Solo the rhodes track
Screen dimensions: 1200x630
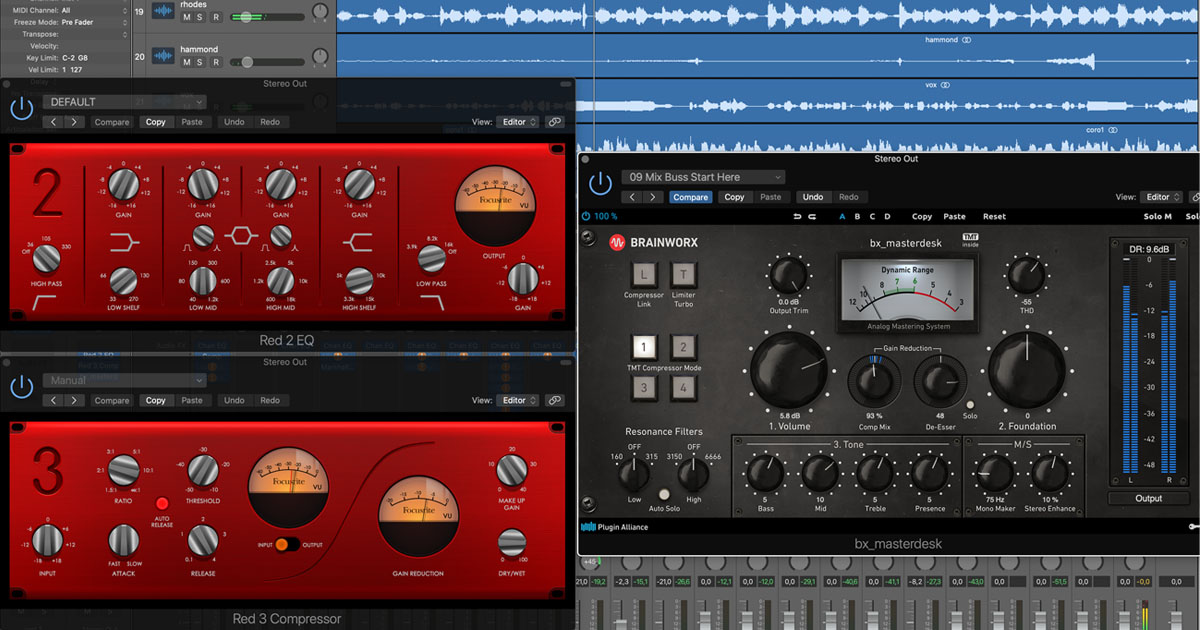tap(201, 17)
